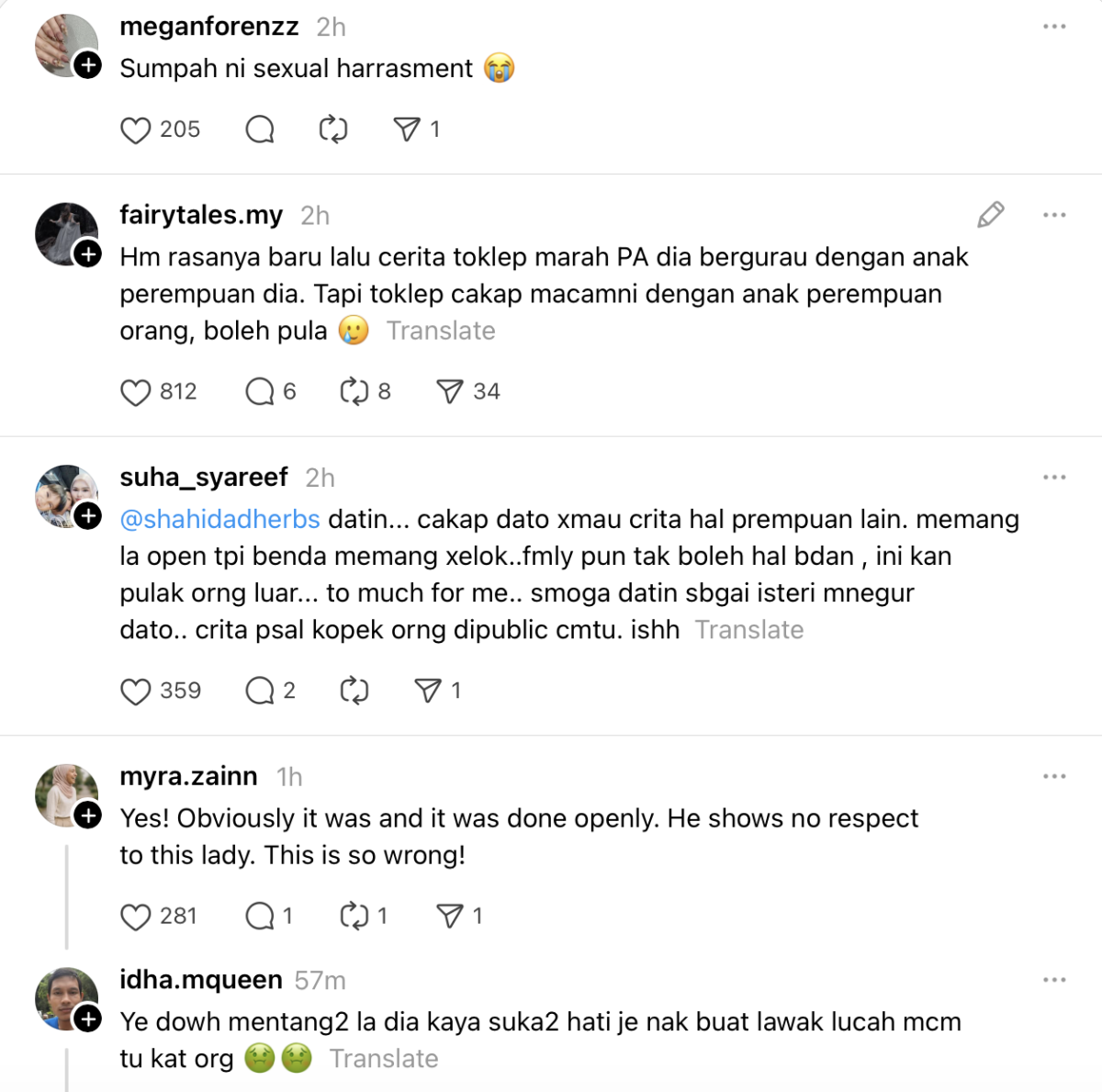1102x1092 pixels.
Task: Open the three-dot menu on myra.zainn's reply
Action: click(x=1054, y=777)
